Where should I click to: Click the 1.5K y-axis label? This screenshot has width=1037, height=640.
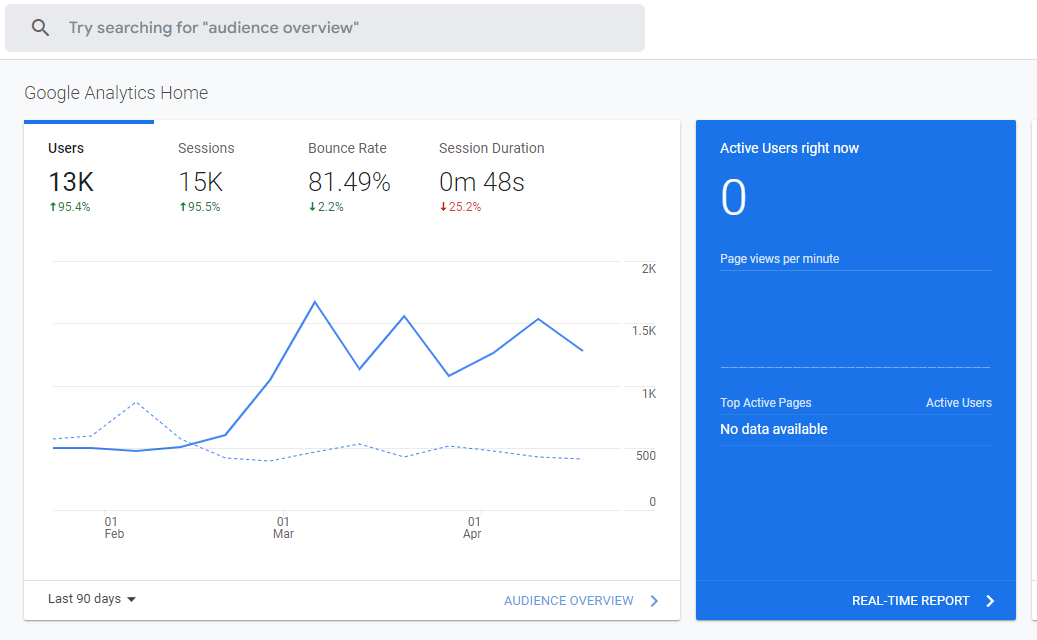click(x=643, y=331)
